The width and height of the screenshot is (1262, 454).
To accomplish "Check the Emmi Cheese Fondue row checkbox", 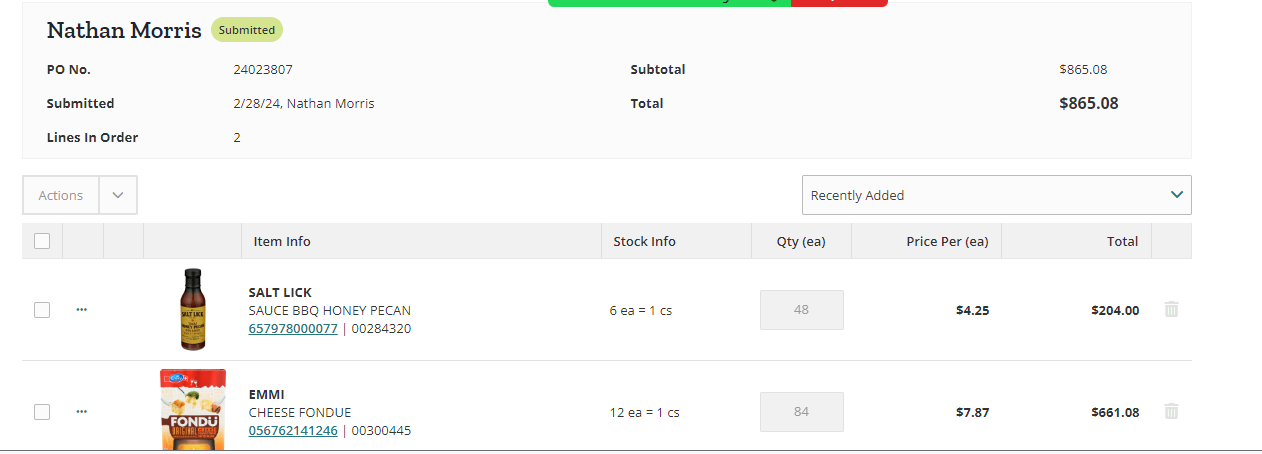I will (x=42, y=411).
